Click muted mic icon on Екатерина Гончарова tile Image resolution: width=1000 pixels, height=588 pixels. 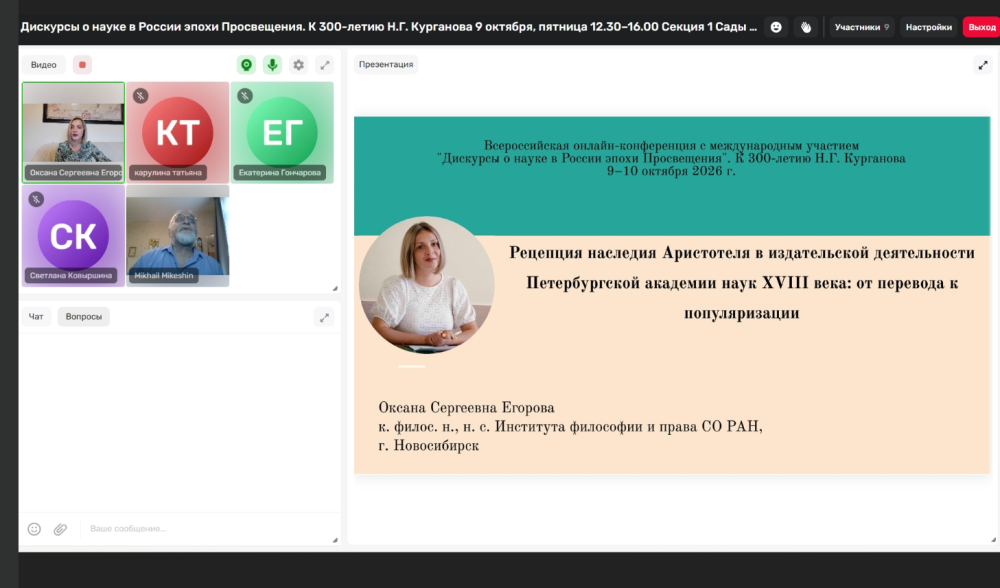click(245, 96)
